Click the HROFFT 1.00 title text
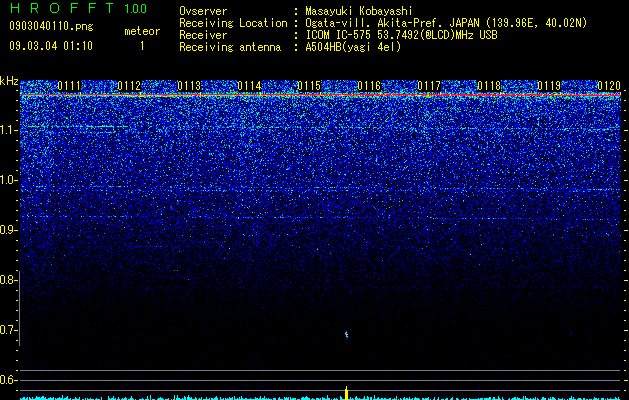The image size is (629, 400). pyautogui.click(x=78, y=8)
